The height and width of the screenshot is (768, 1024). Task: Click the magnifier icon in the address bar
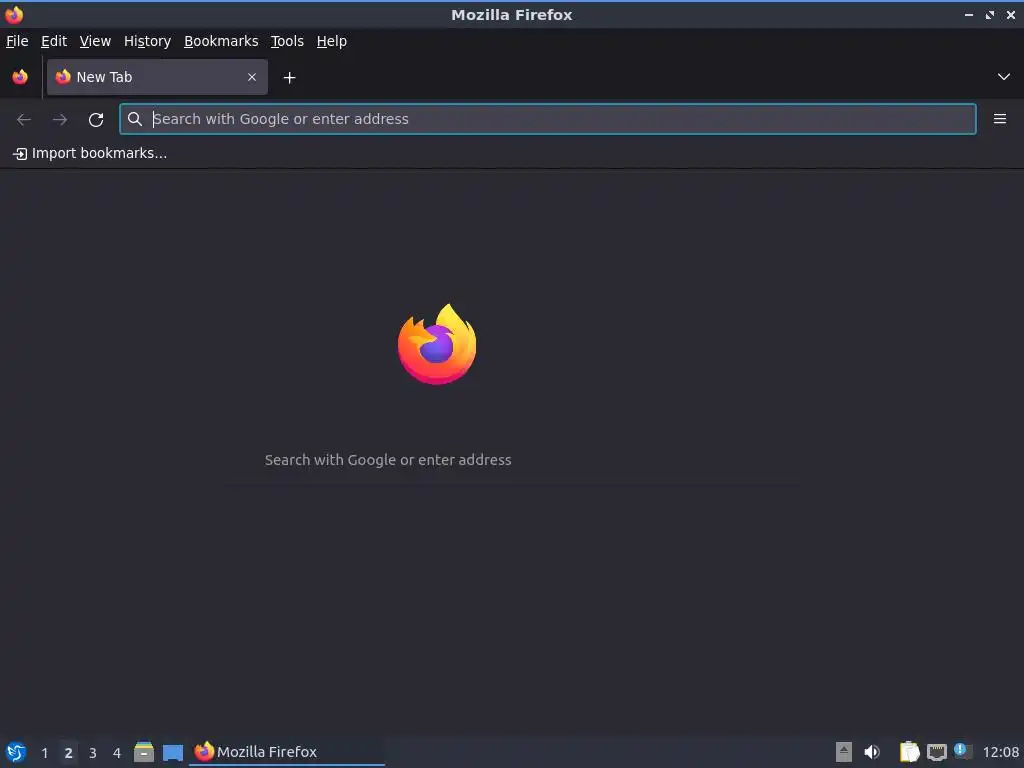(135, 119)
